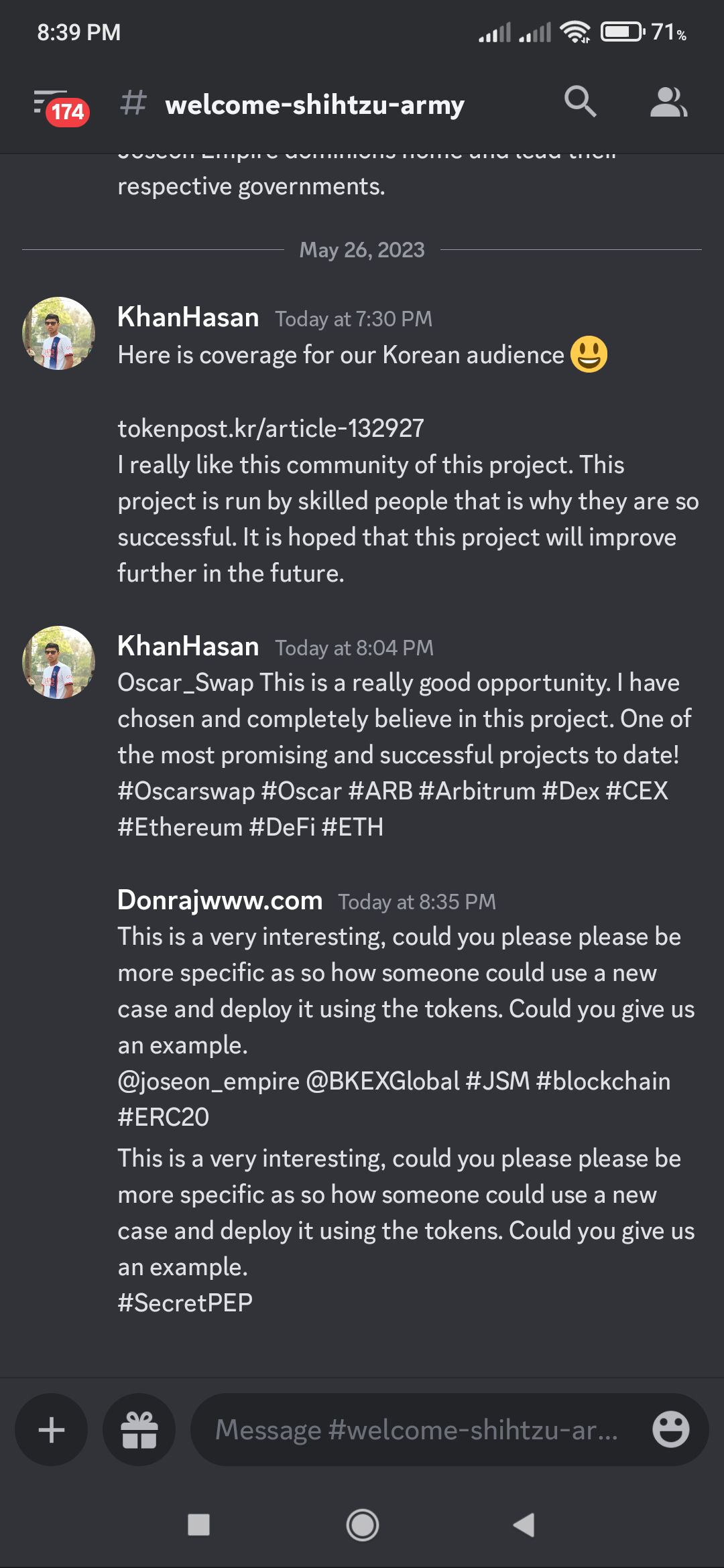
Task: Tap the welcome-shihtzu-army channel title
Action: tap(315, 105)
